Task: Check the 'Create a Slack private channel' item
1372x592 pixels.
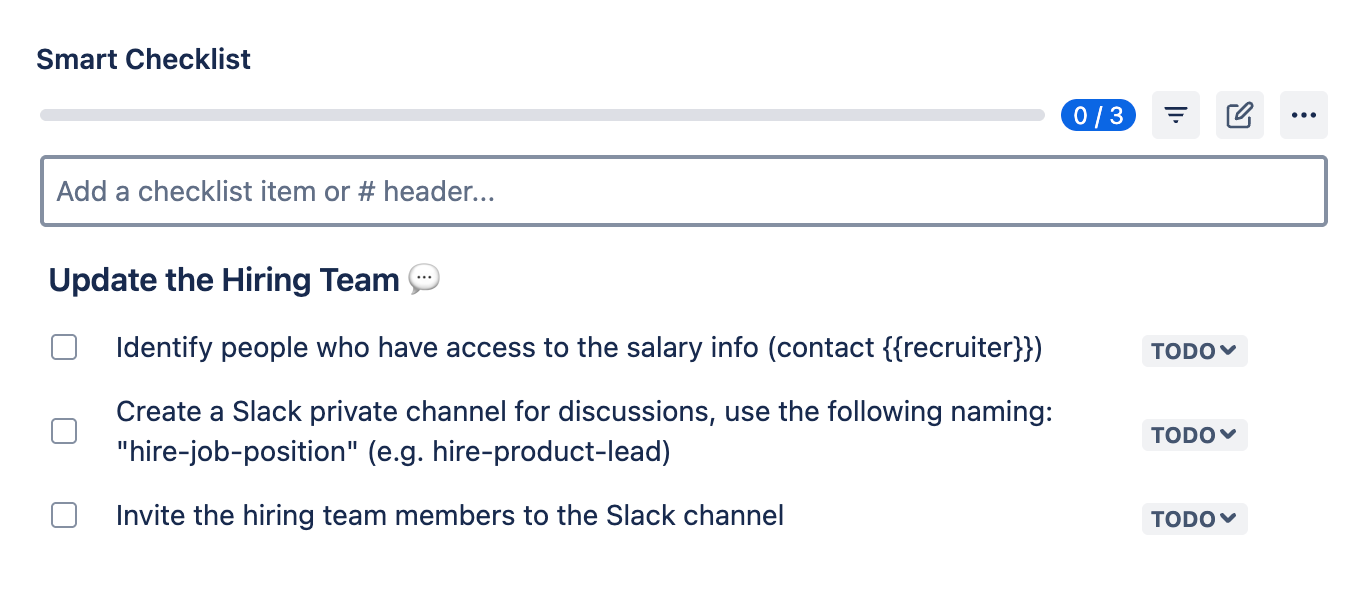Action: pos(64,432)
